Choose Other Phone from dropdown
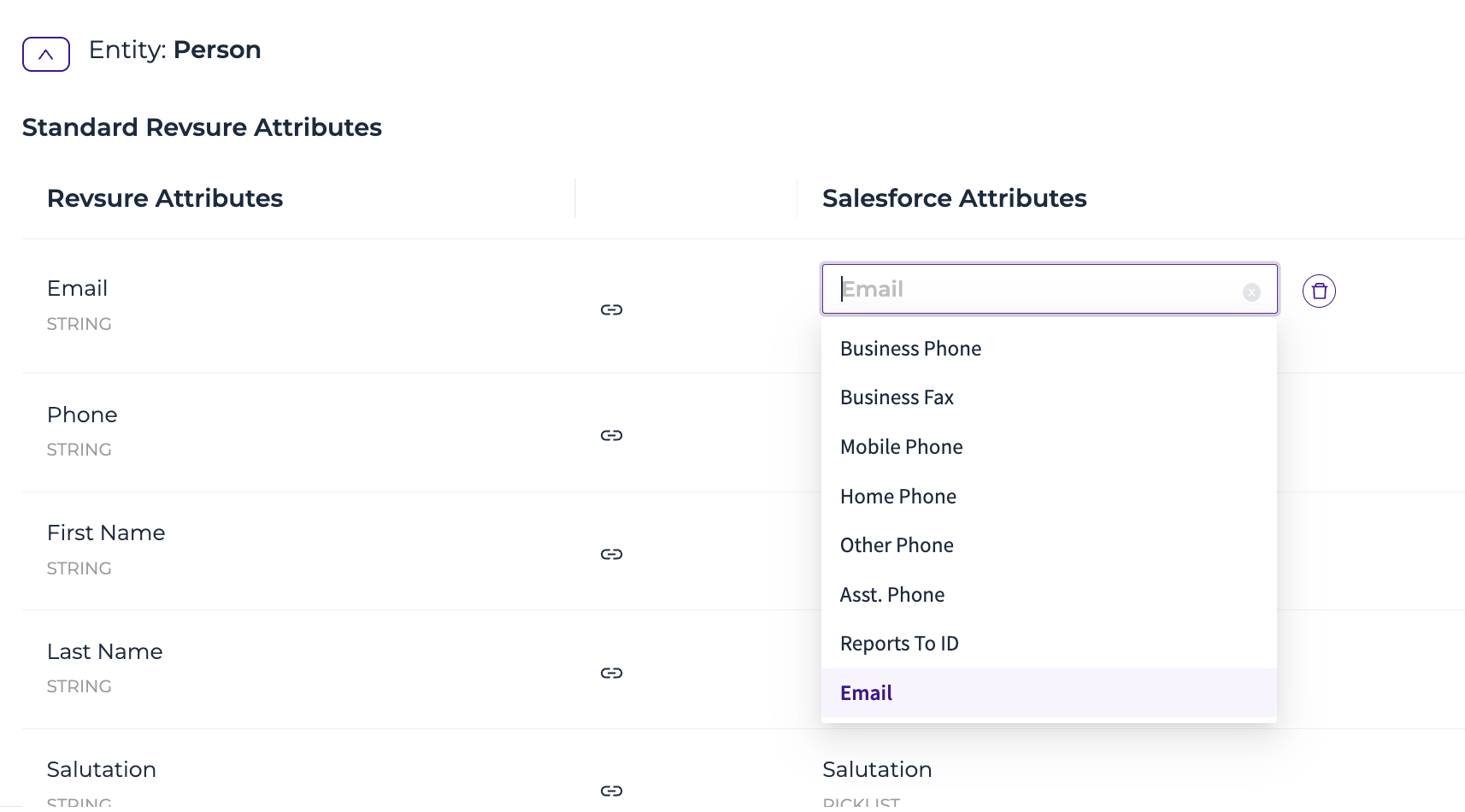The height and width of the screenshot is (812, 1465). tap(1049, 545)
